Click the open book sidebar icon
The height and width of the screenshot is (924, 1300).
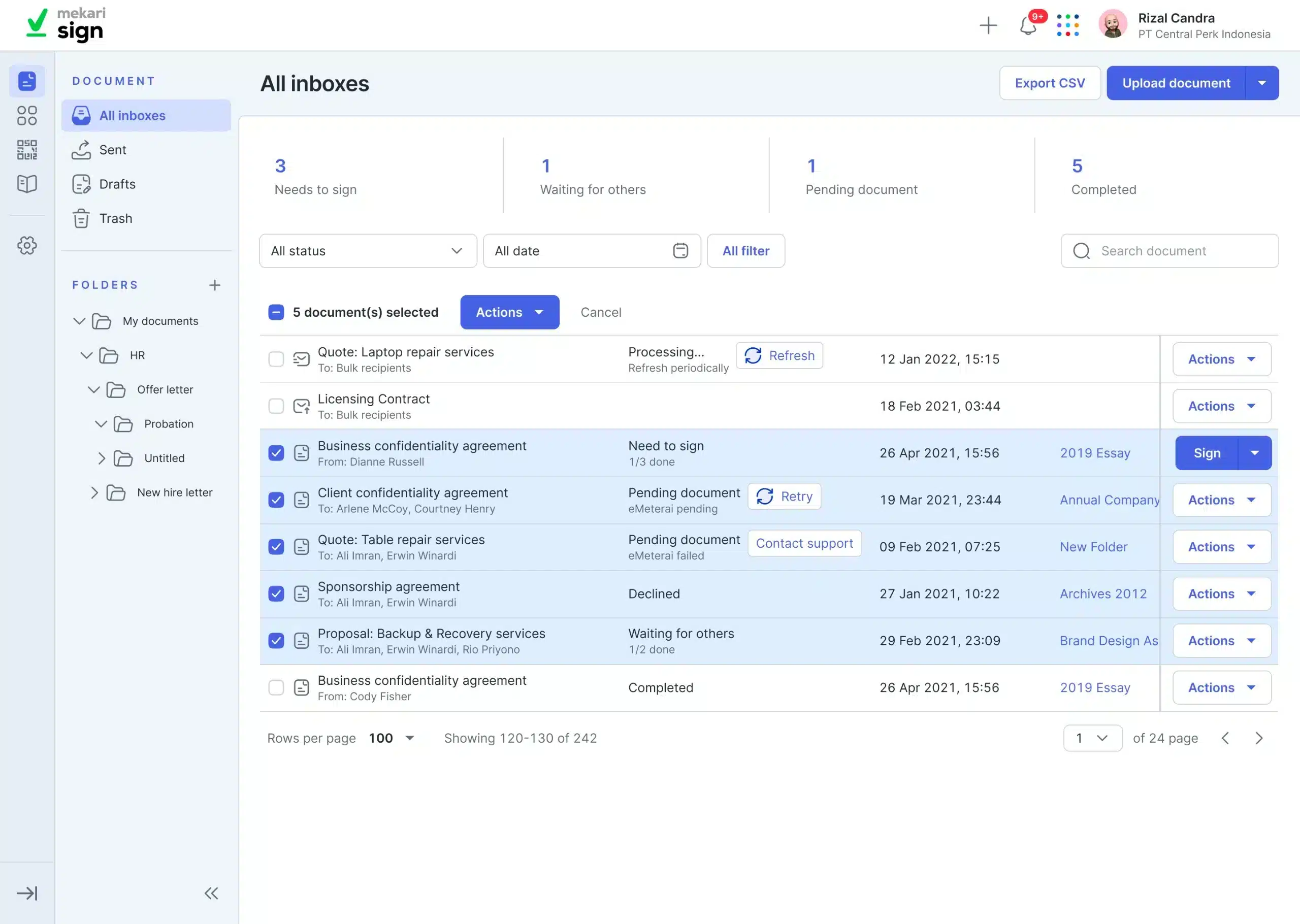[27, 184]
